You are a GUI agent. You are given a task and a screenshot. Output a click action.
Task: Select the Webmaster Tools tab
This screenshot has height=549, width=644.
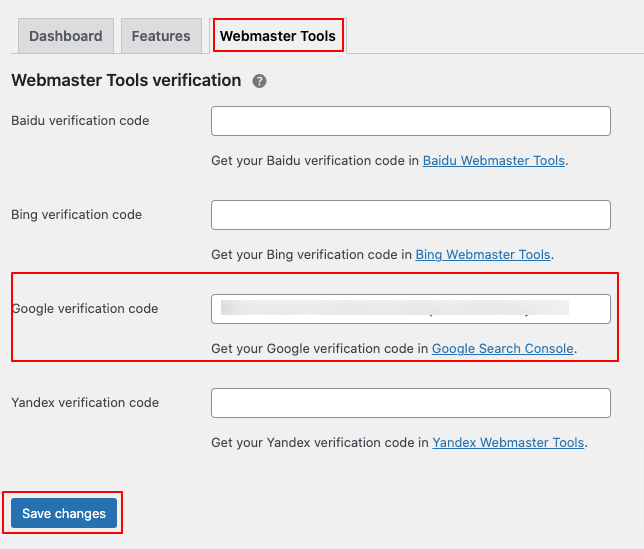tap(278, 36)
